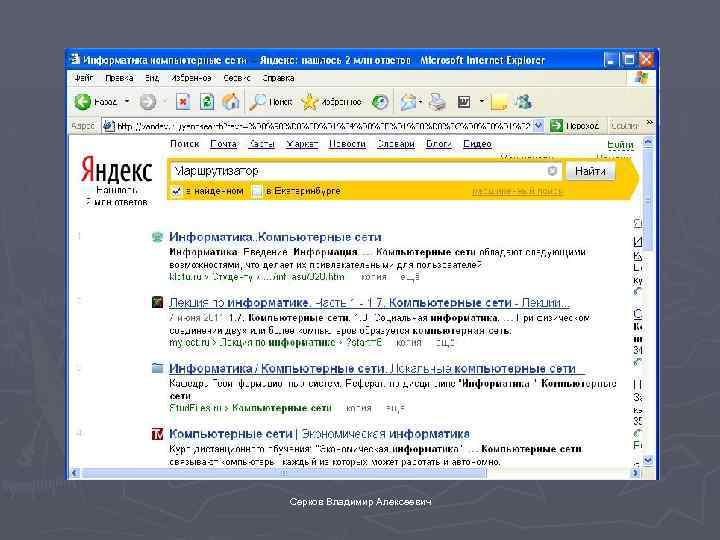Click the Messenger toolbar icon
Viewport: 720px width, 540px height.
pos(523,102)
